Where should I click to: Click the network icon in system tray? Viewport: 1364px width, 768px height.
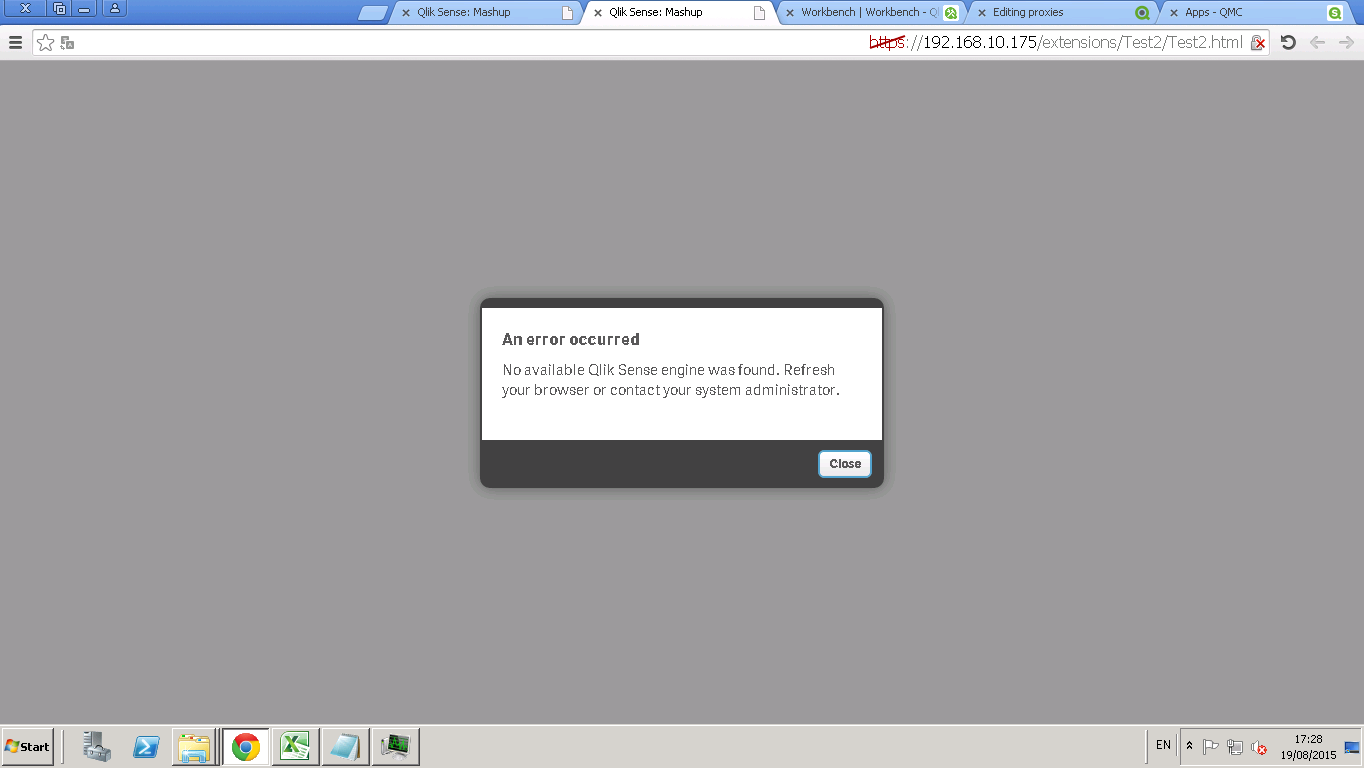coord(1235,747)
